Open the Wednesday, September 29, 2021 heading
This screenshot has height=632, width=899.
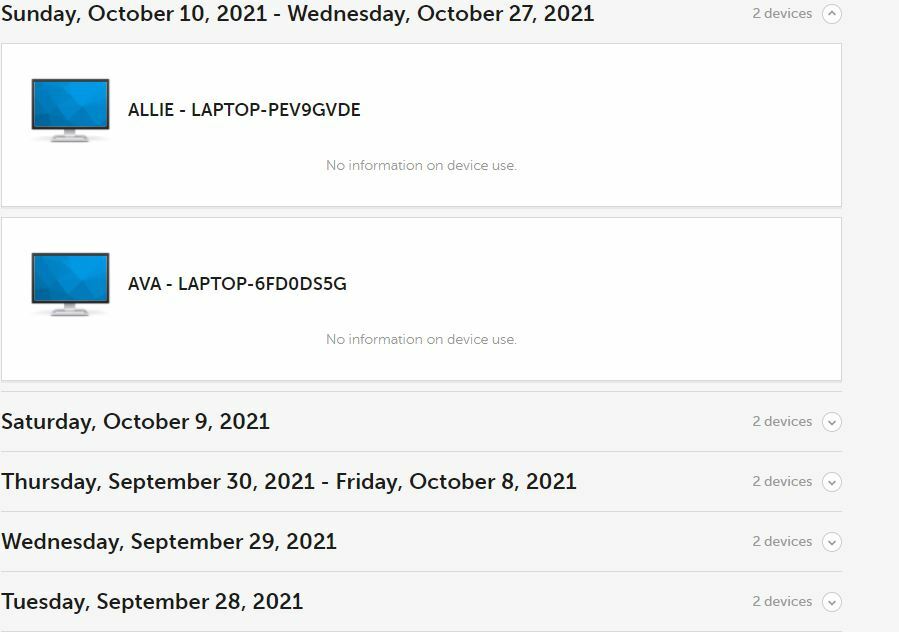[169, 542]
